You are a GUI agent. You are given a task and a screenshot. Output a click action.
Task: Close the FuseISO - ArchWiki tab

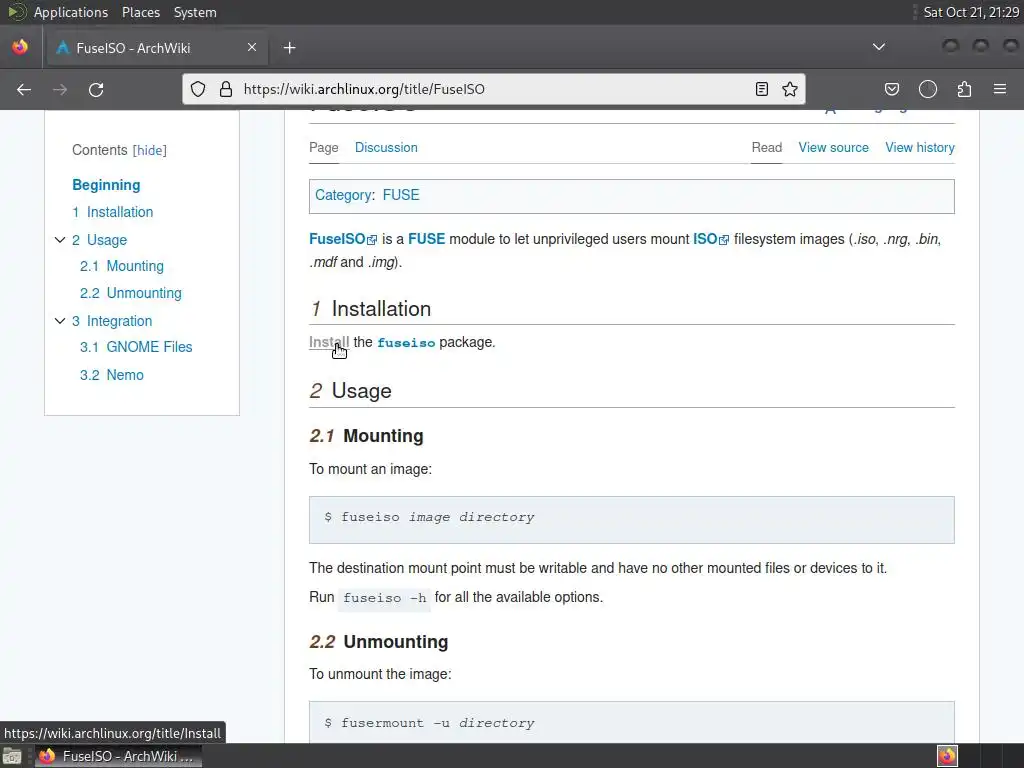(x=251, y=47)
